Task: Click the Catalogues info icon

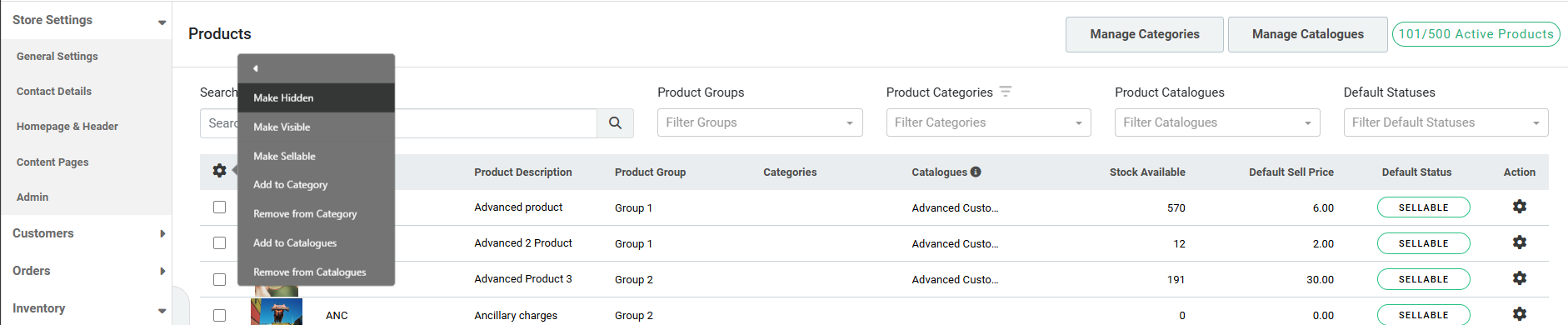Action: pos(976,172)
